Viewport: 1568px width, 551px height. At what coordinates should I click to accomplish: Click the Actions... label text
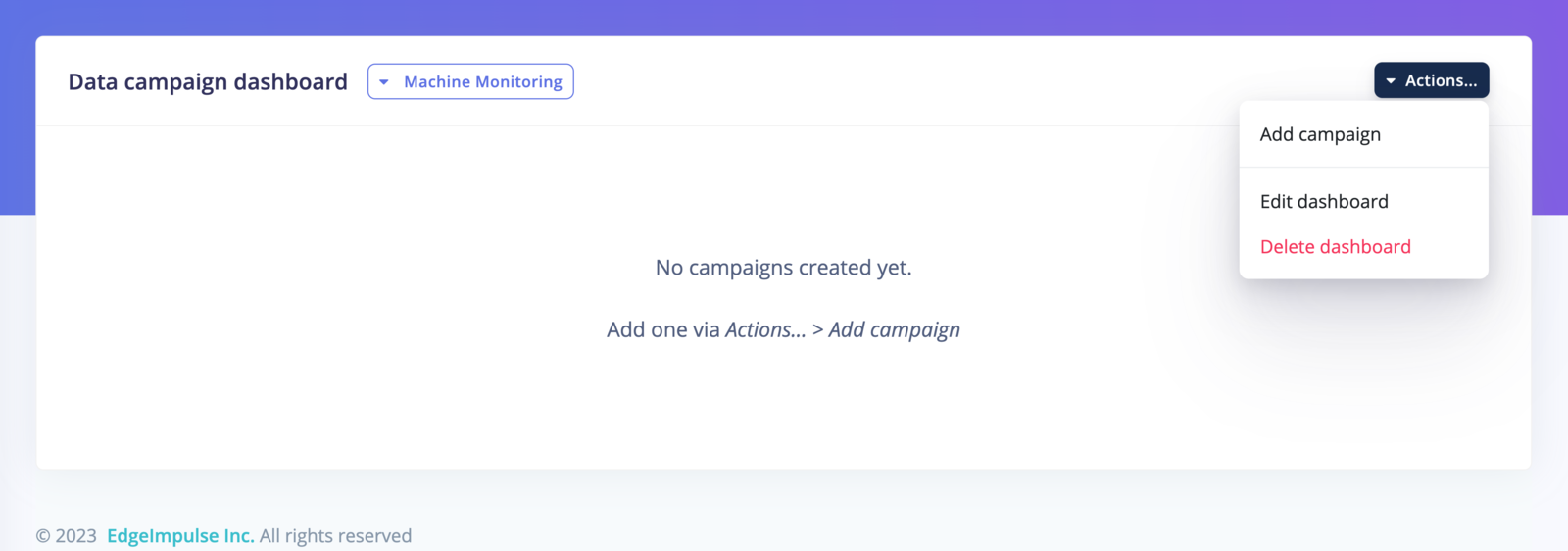pos(1441,80)
